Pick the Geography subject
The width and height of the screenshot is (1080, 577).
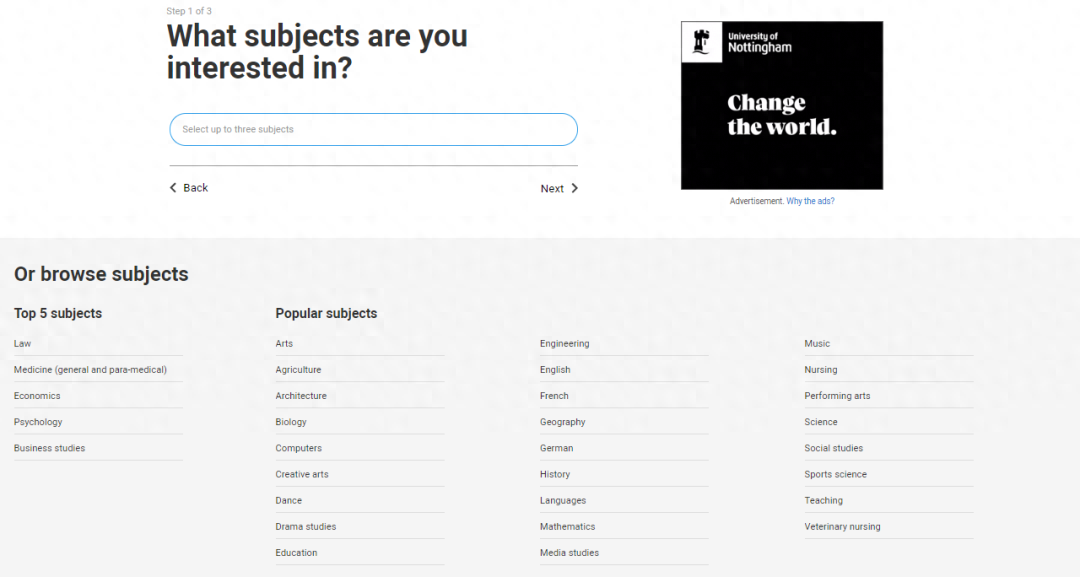pyautogui.click(x=563, y=422)
